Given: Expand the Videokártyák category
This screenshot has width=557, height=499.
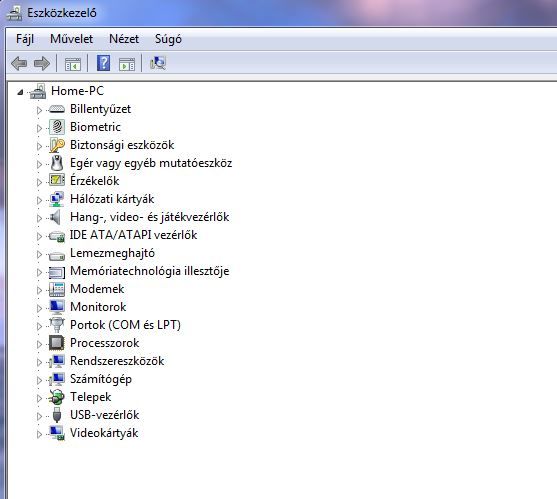Looking at the screenshot, I should tap(39, 434).
